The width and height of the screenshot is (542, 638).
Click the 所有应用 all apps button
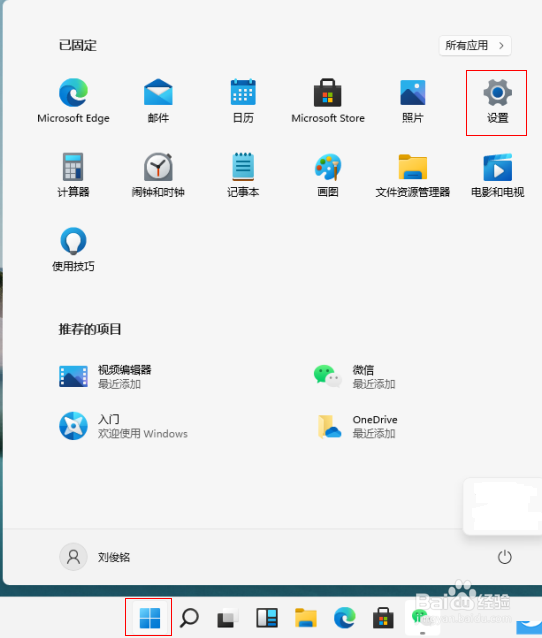[475, 45]
